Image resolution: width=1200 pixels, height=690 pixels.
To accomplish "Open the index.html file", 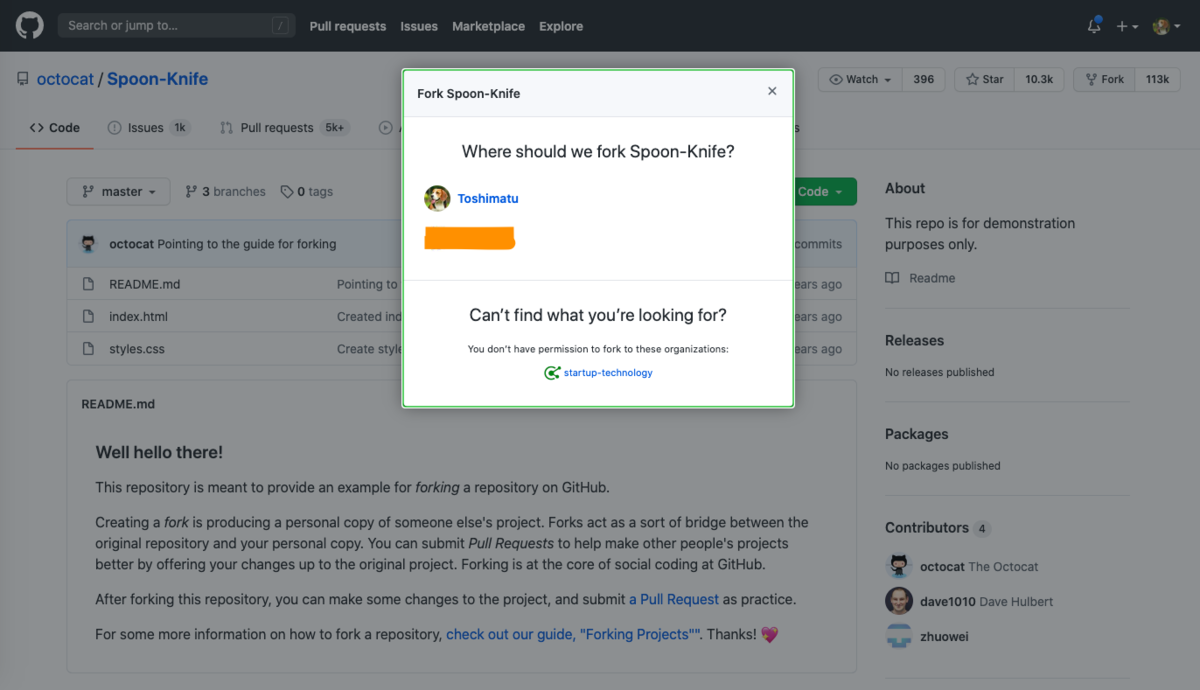I will click(138, 317).
